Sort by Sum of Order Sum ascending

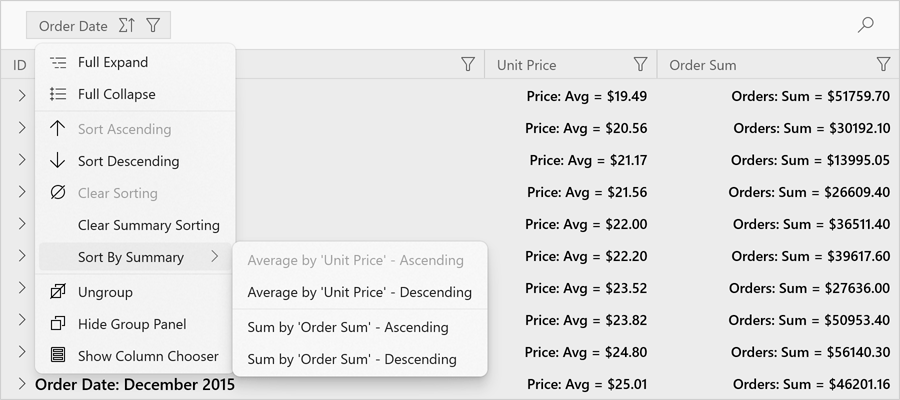tap(348, 327)
